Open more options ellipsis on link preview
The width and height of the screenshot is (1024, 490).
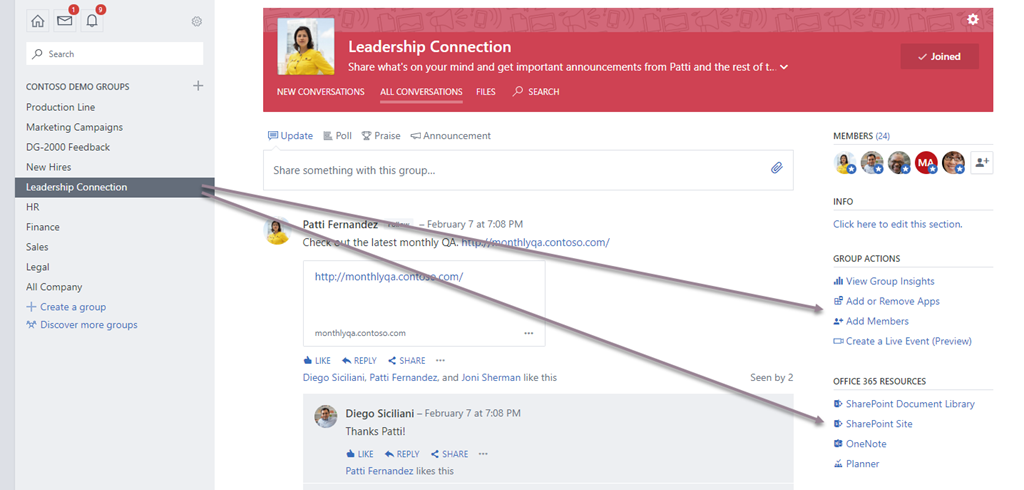point(529,333)
